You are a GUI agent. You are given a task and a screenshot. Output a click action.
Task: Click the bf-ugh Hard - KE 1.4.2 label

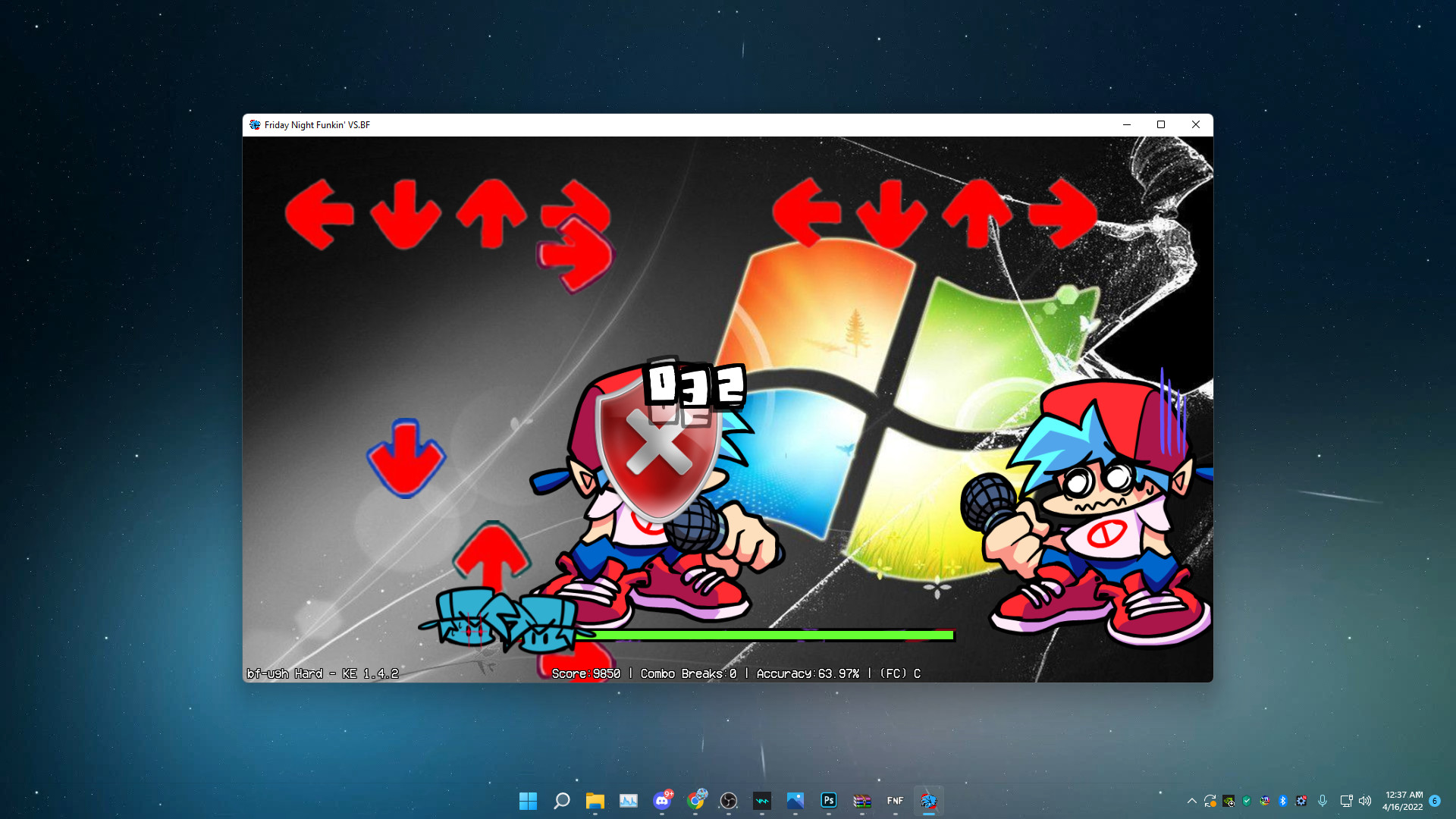point(323,673)
